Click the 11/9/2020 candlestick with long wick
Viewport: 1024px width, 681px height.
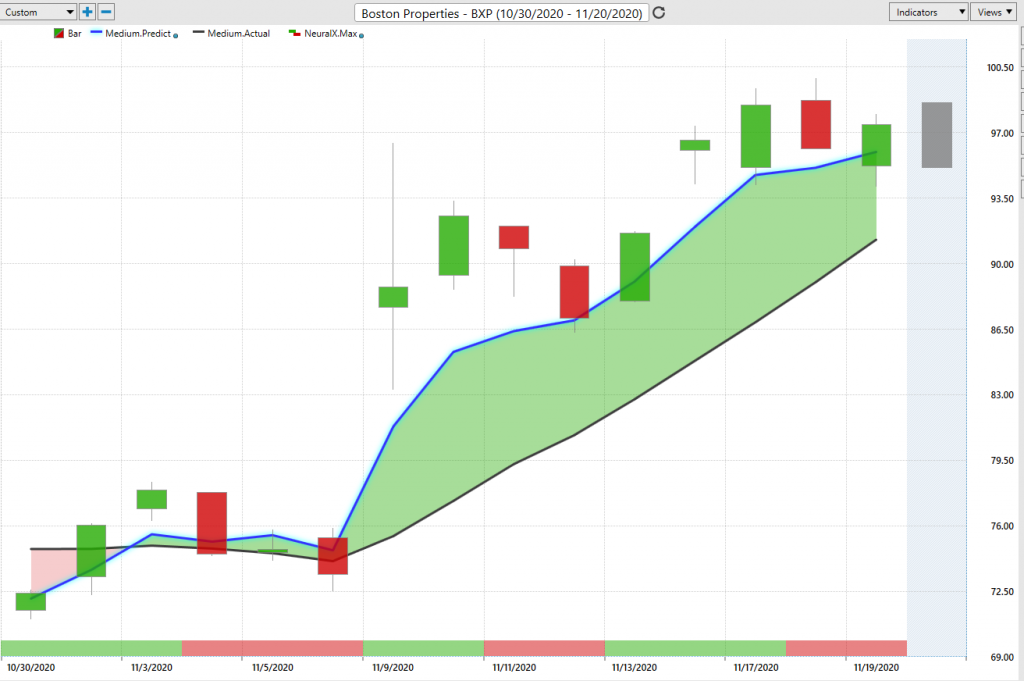point(393,296)
